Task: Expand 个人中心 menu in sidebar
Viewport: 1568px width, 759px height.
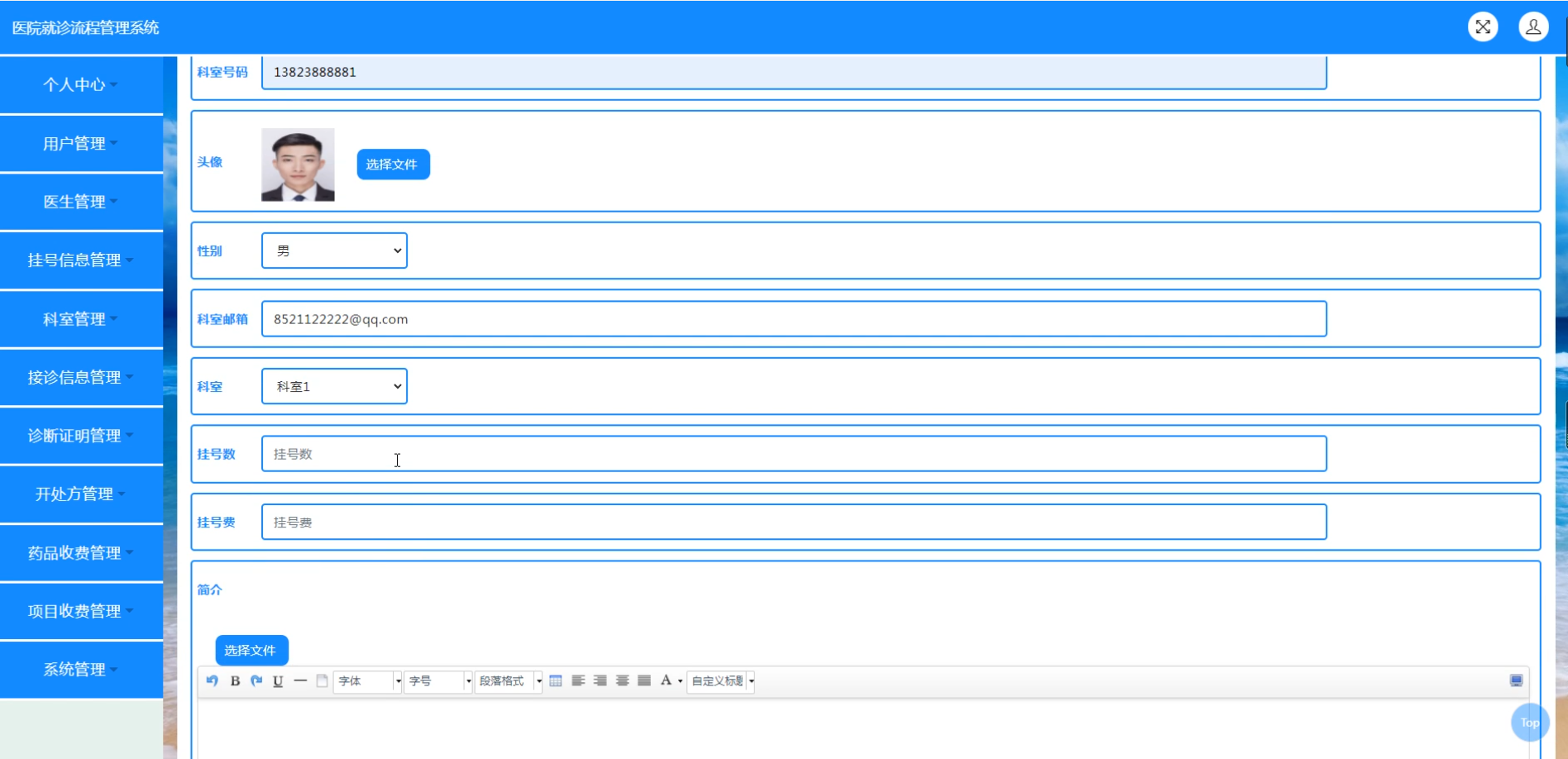Action: (81, 84)
